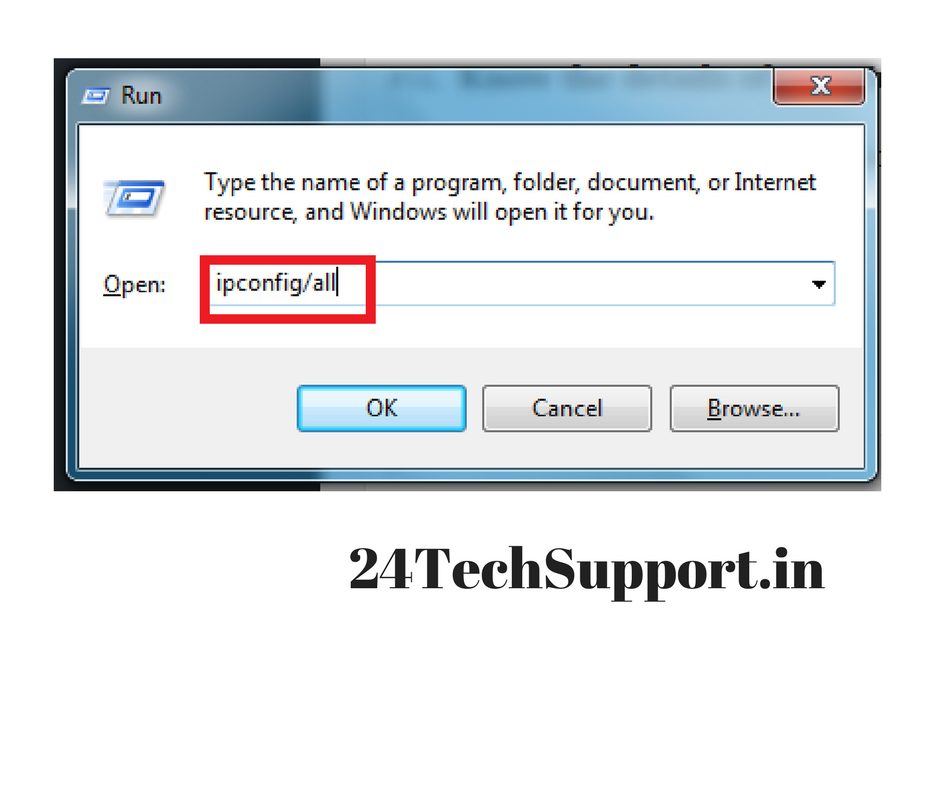Screen dimensions: 940x788
Task: Dismiss the dialog using Cancel
Action: coord(567,408)
